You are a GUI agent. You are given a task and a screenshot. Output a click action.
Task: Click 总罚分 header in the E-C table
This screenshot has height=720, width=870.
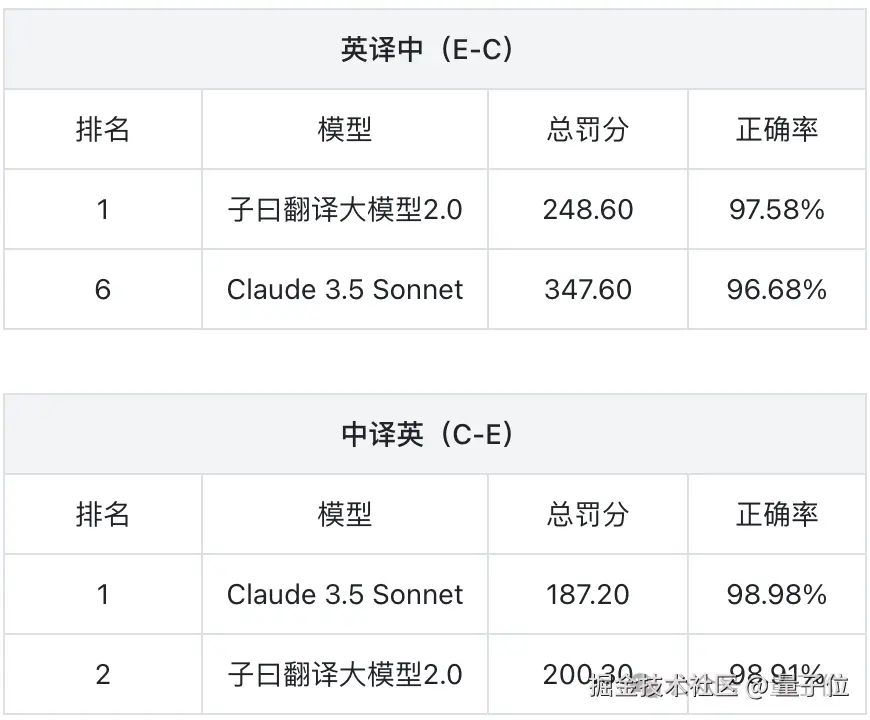tap(588, 130)
